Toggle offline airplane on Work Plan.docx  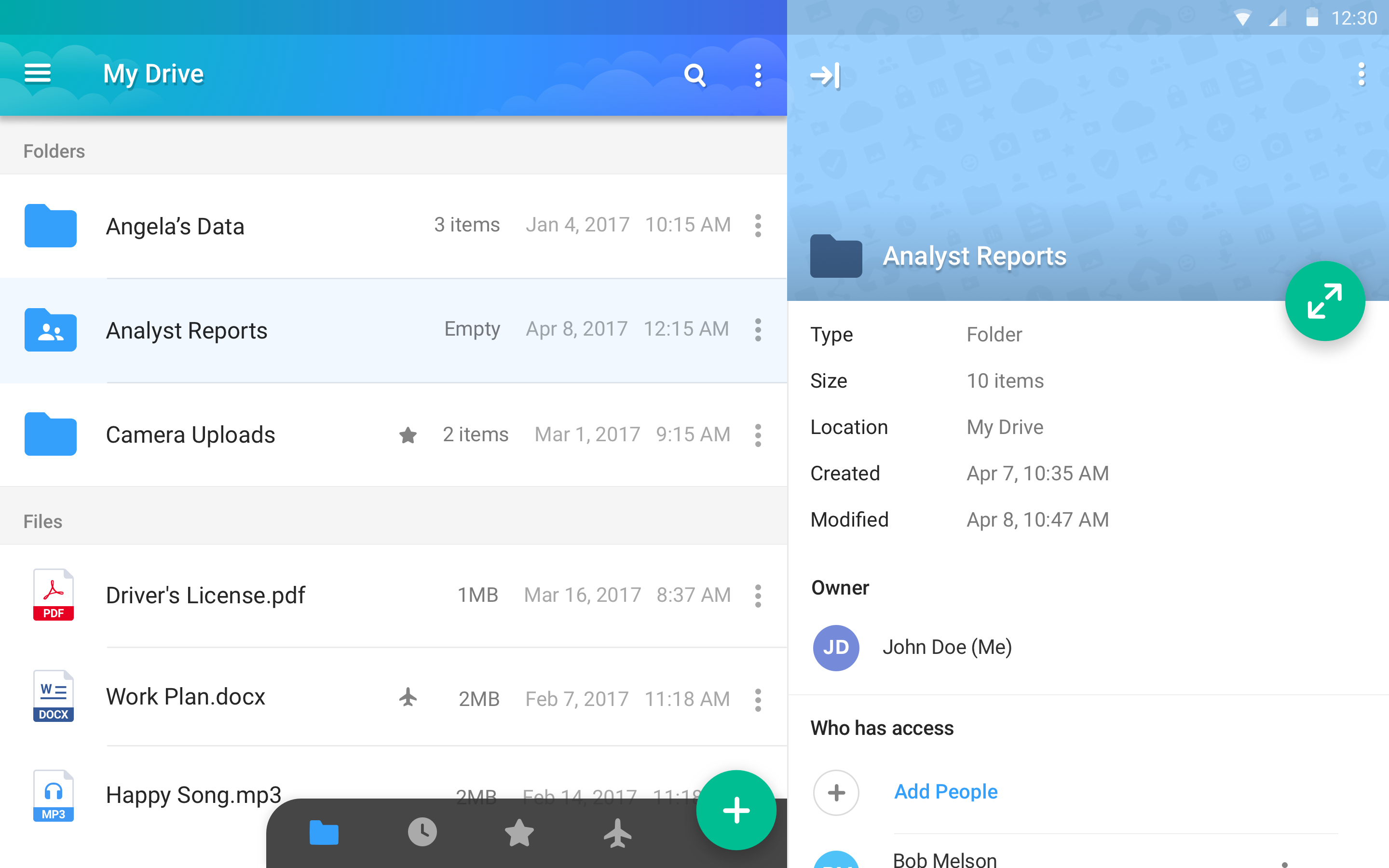(x=408, y=697)
